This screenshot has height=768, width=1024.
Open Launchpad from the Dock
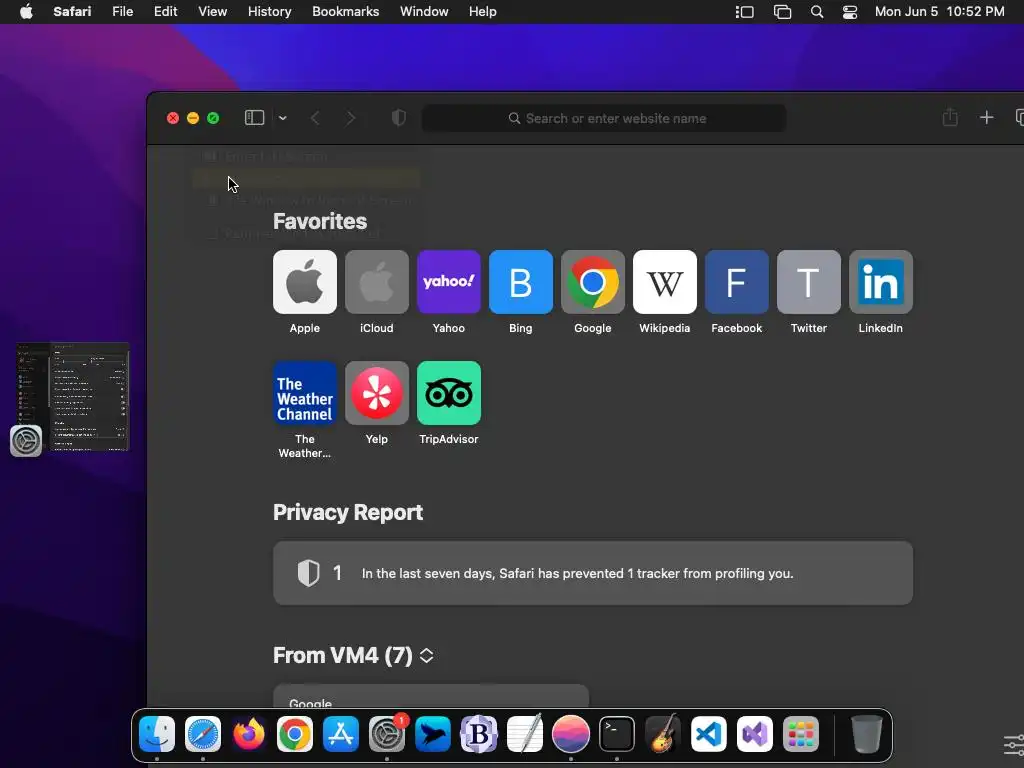pyautogui.click(x=801, y=734)
